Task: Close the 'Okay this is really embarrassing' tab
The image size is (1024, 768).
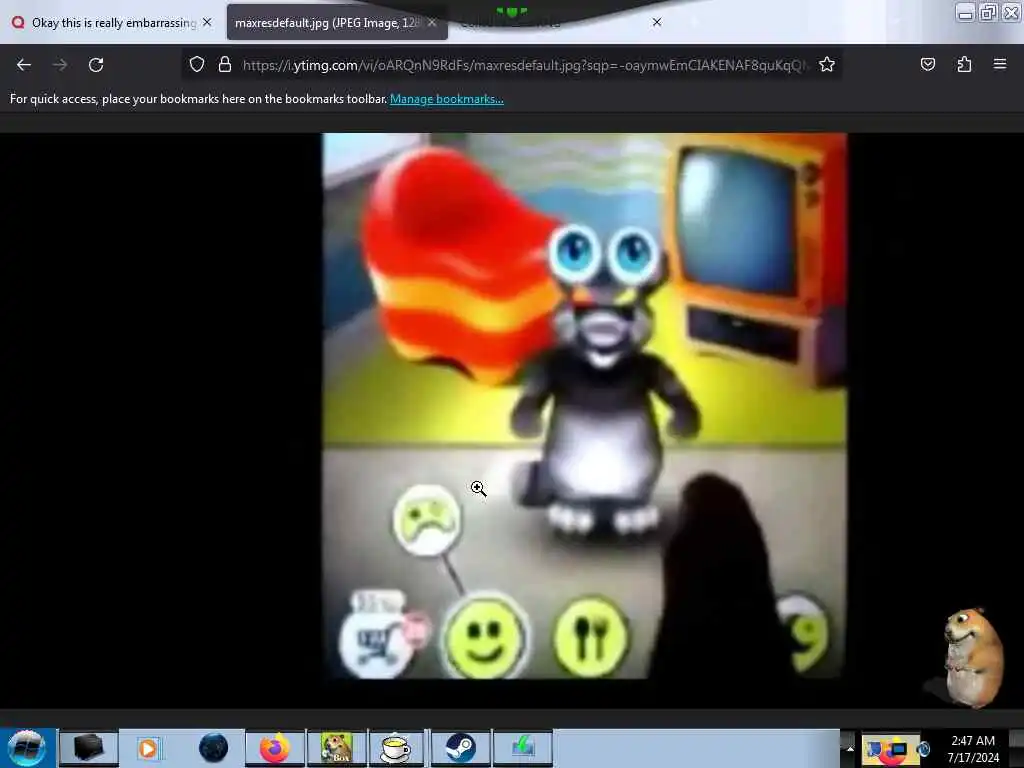Action: [207, 22]
